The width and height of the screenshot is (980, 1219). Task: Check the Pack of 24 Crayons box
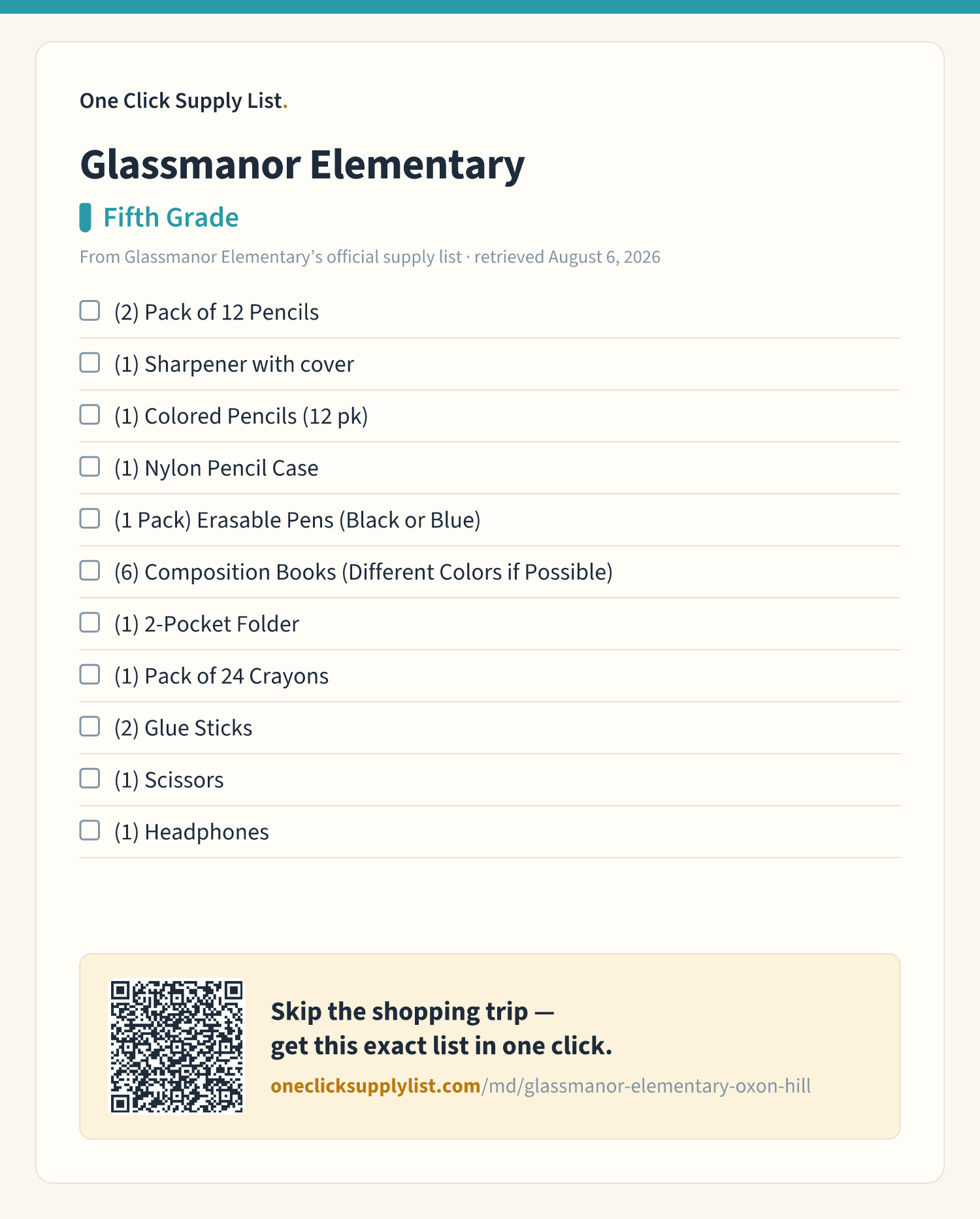pos(90,675)
